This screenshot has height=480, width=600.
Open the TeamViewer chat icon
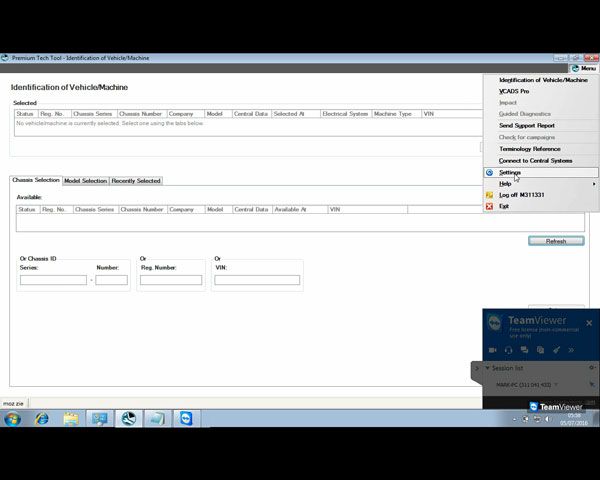point(525,350)
